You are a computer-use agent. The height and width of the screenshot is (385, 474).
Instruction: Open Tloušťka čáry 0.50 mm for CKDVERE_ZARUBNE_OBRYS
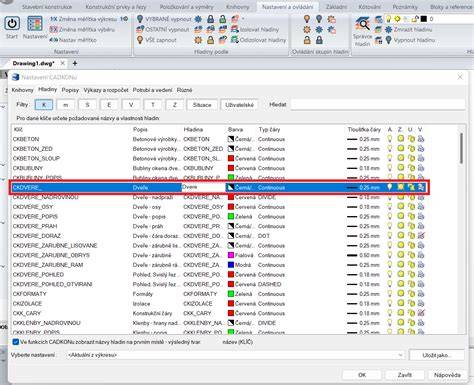click(363, 255)
